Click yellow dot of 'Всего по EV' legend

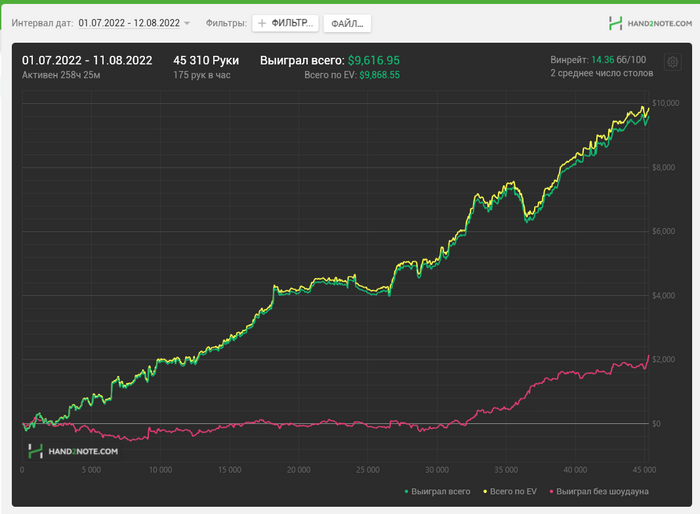click(x=485, y=492)
